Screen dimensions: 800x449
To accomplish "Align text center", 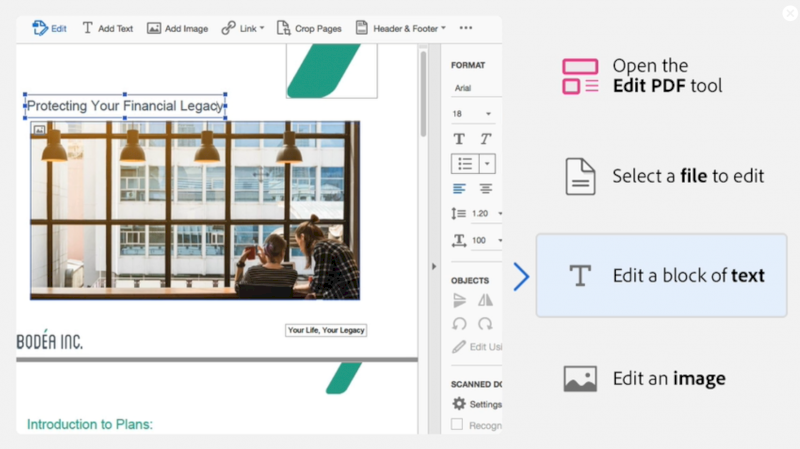I will click(x=485, y=189).
